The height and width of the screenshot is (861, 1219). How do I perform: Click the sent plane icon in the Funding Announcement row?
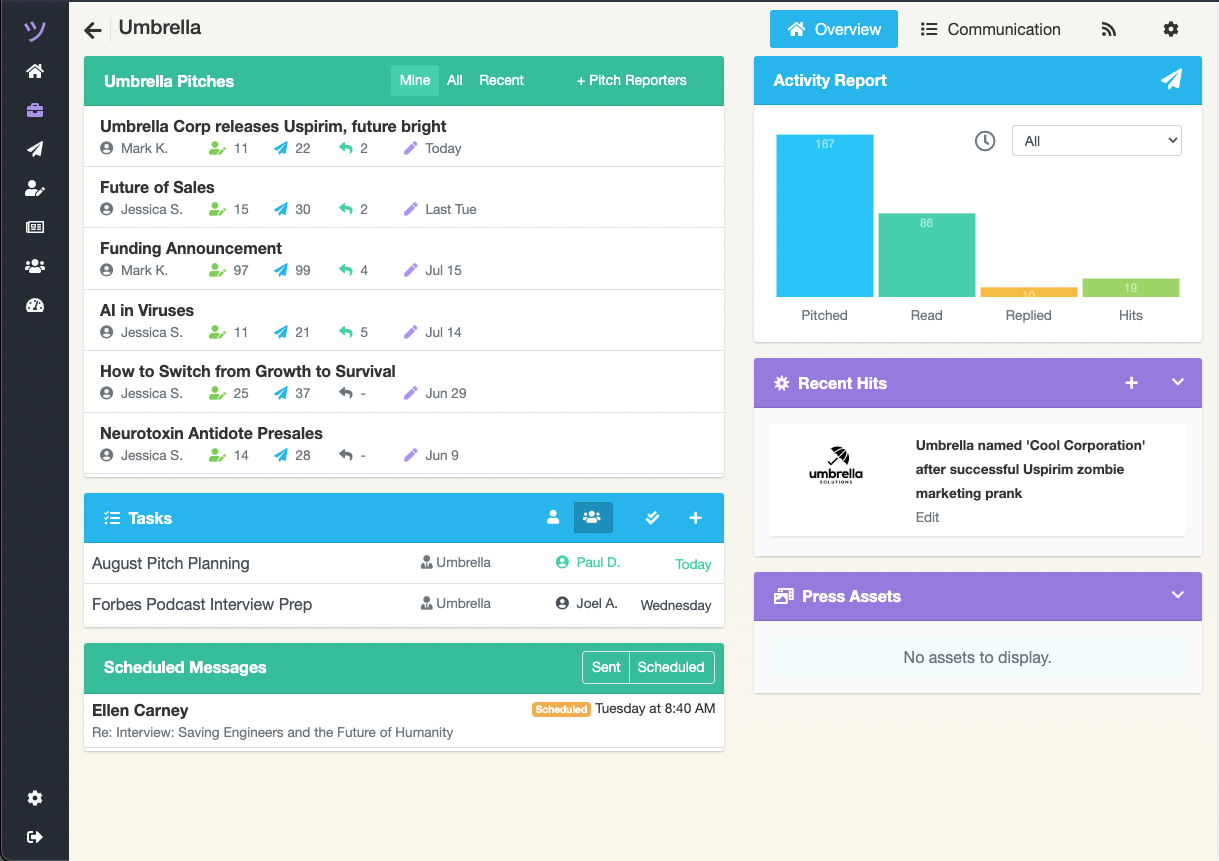point(281,270)
